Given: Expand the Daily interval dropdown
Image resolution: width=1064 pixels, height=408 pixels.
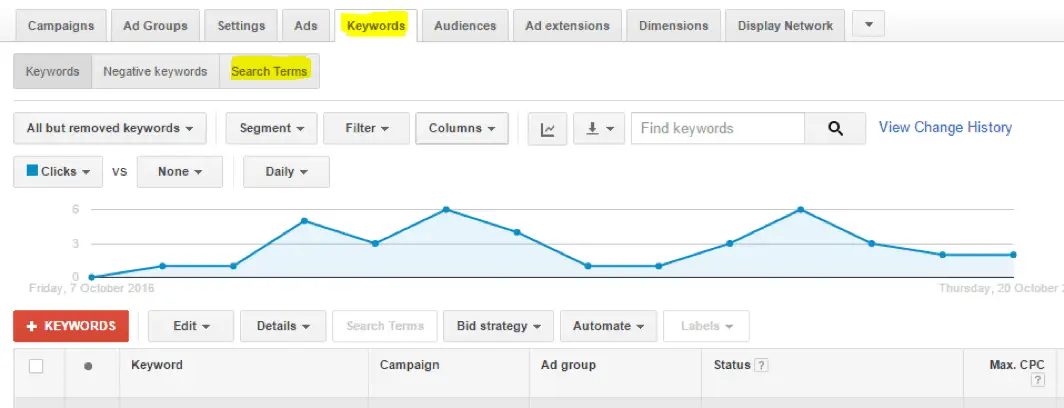Looking at the screenshot, I should click(x=286, y=172).
